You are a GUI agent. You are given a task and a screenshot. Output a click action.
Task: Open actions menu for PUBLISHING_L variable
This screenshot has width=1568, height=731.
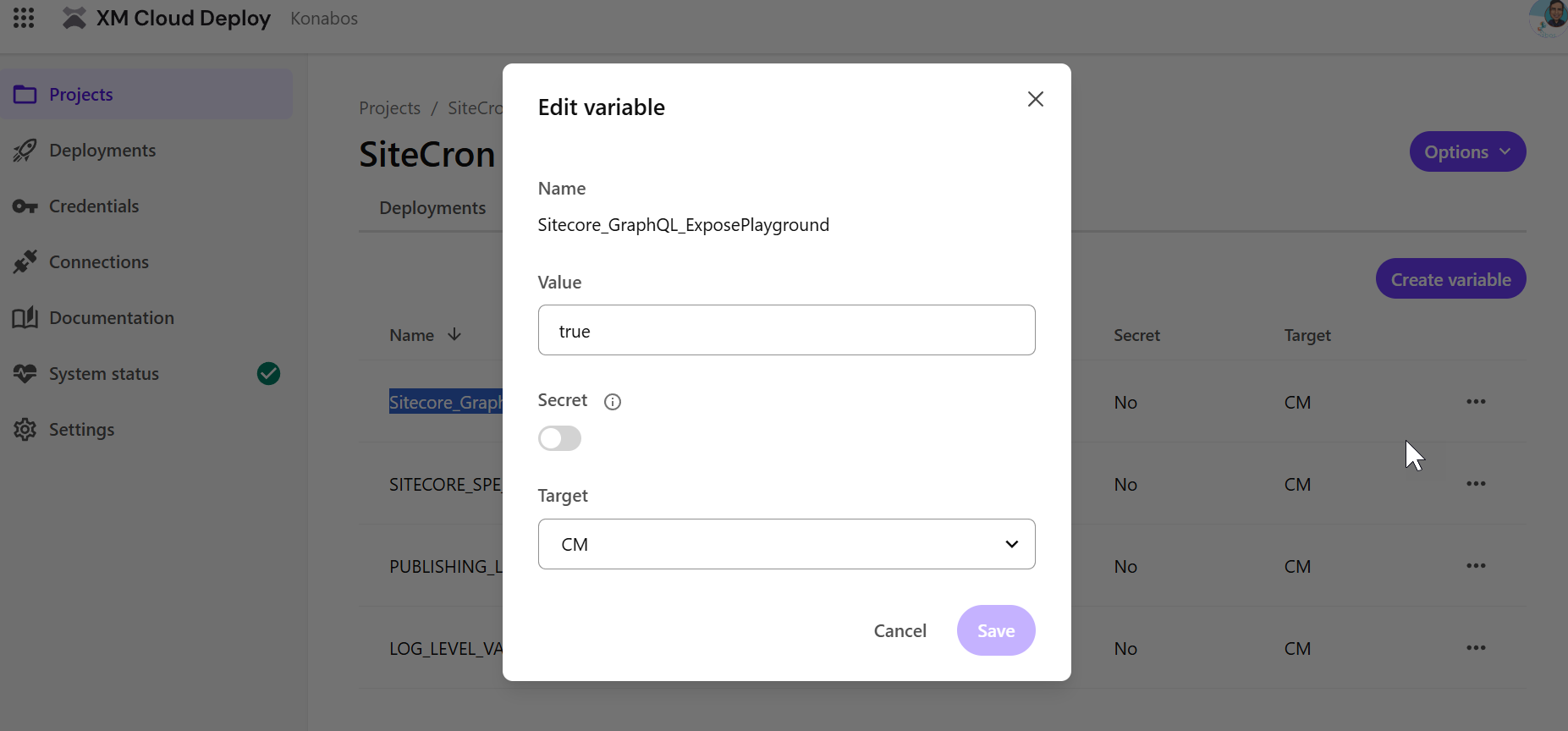coord(1476,565)
